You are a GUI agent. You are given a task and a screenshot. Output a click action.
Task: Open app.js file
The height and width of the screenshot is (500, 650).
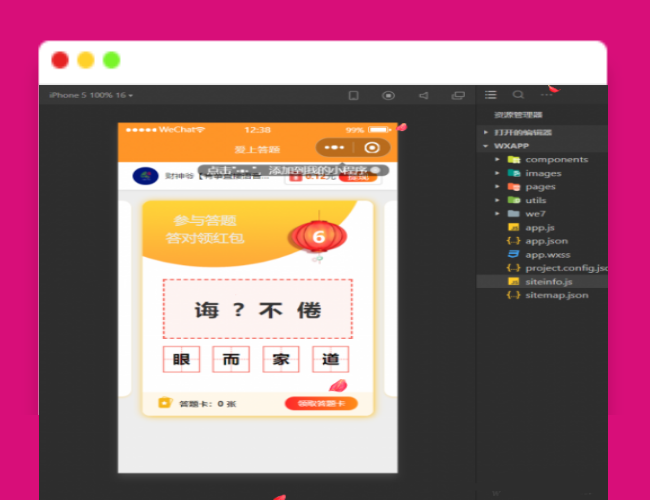[540, 228]
